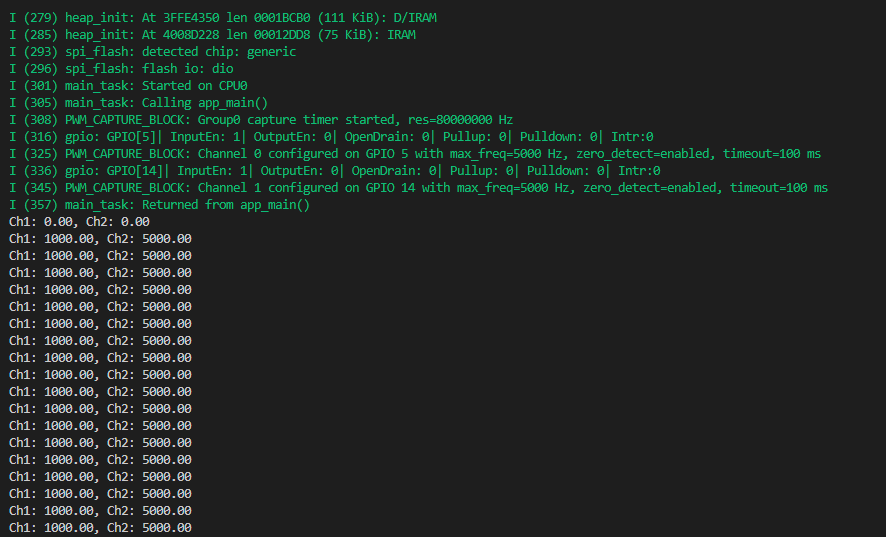Click the timestamp '(308)' of PWM_CAPTURE_BLOCK

click(x=40, y=120)
